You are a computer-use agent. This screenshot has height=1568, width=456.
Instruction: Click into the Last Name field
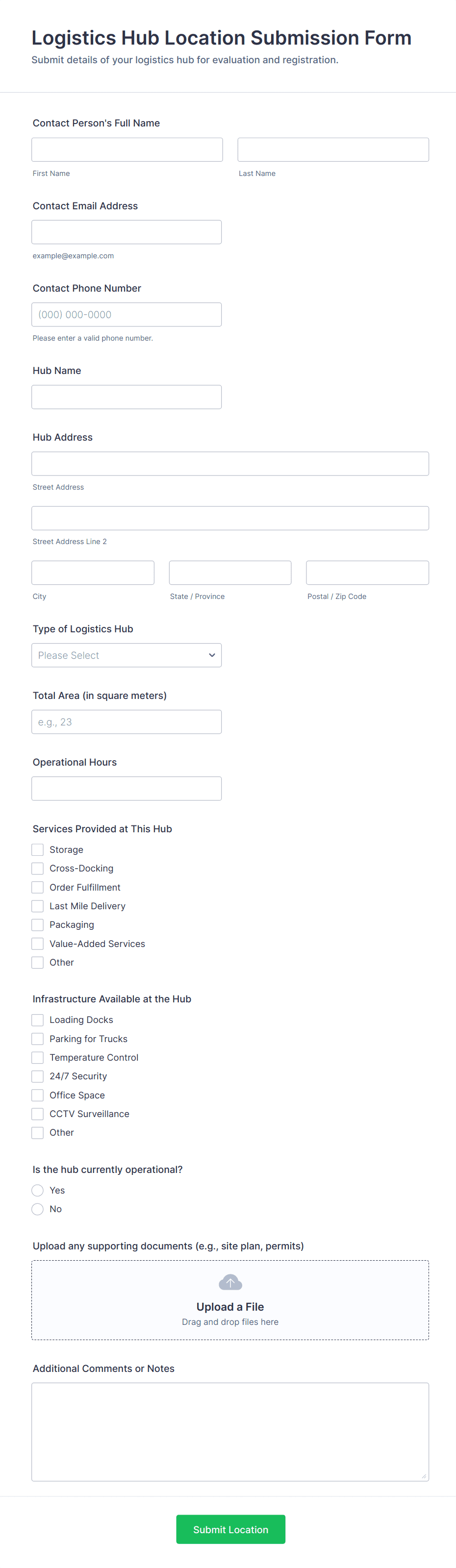(333, 149)
